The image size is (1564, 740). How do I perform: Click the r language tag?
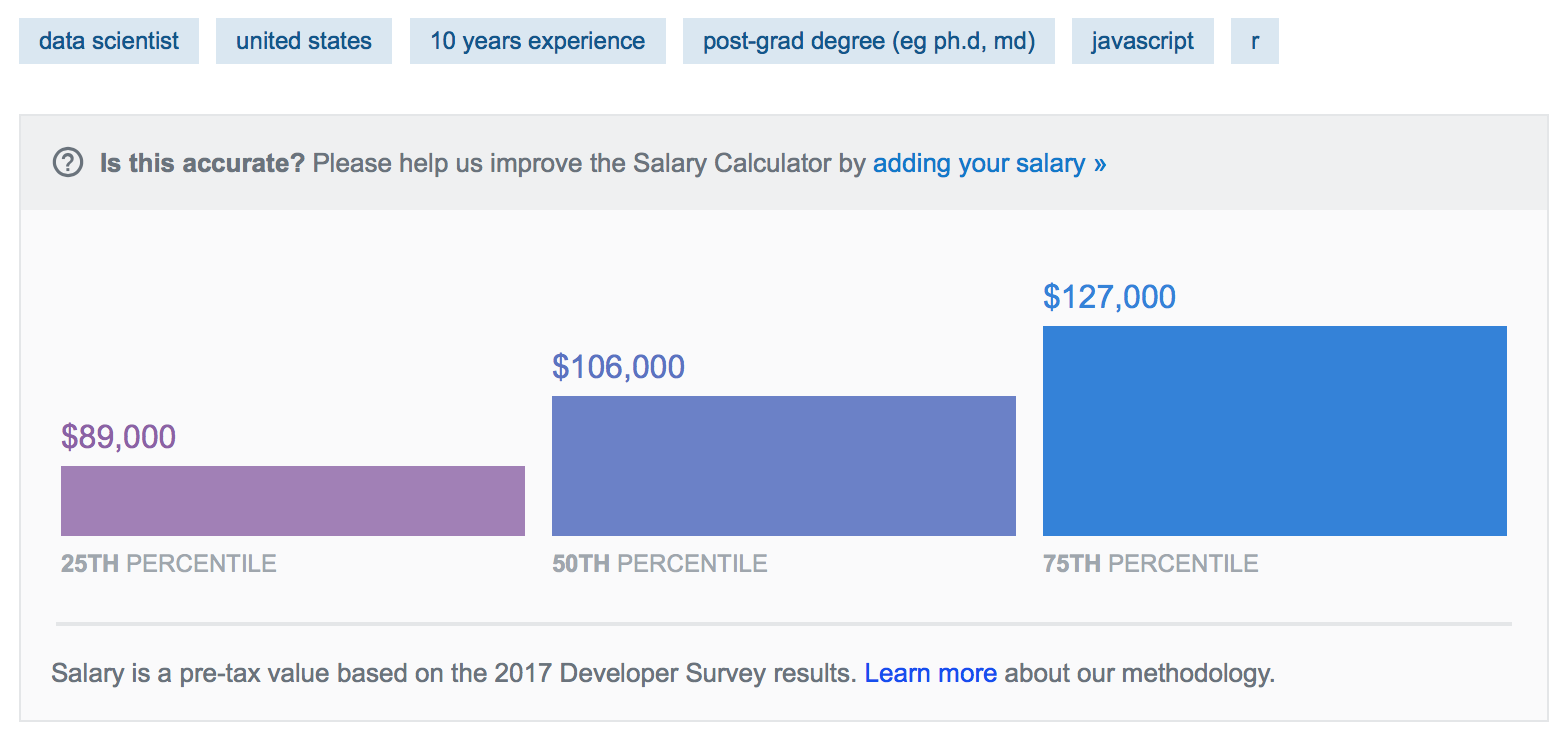click(1255, 41)
